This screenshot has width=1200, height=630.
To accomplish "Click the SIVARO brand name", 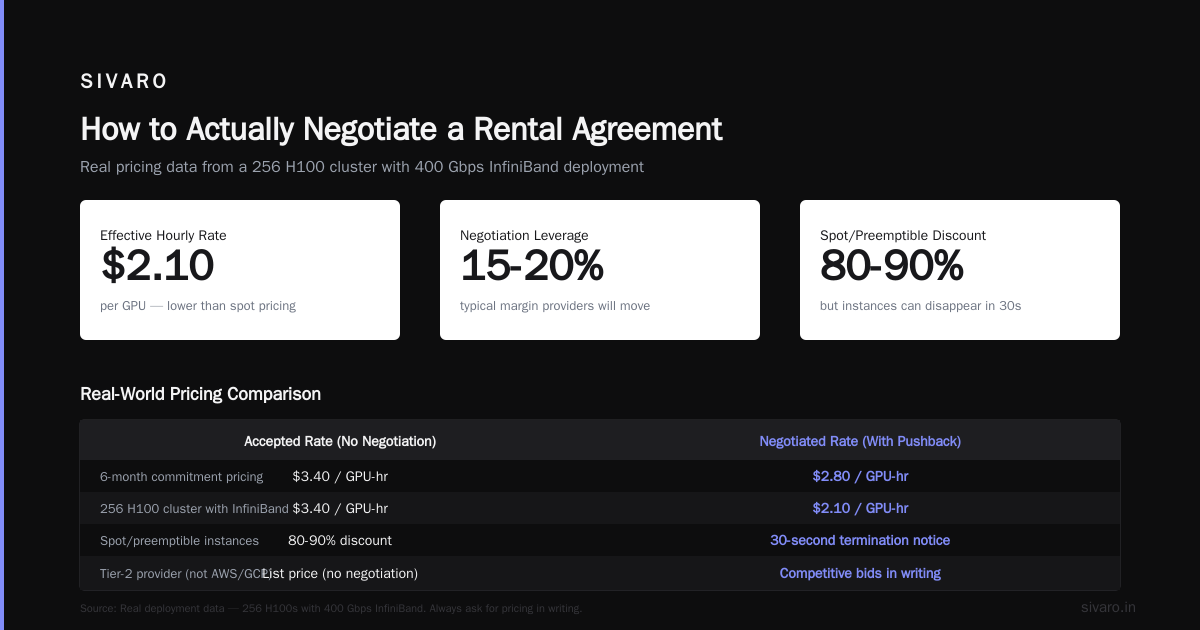I will click(124, 82).
